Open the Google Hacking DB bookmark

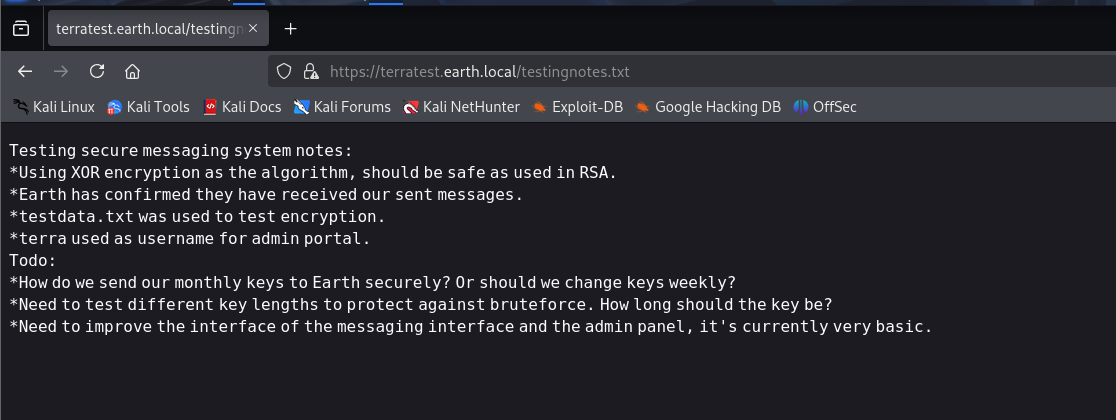pos(707,107)
